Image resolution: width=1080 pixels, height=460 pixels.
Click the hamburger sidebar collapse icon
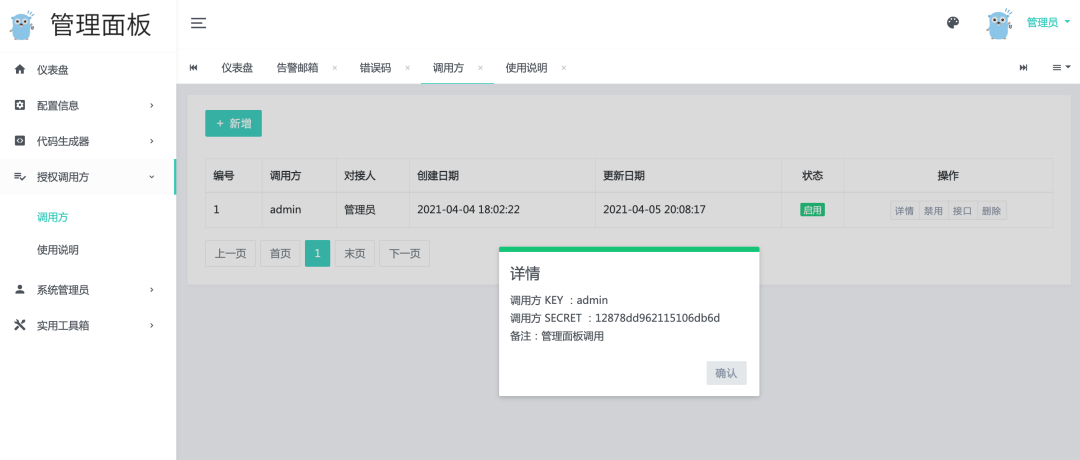click(x=198, y=23)
